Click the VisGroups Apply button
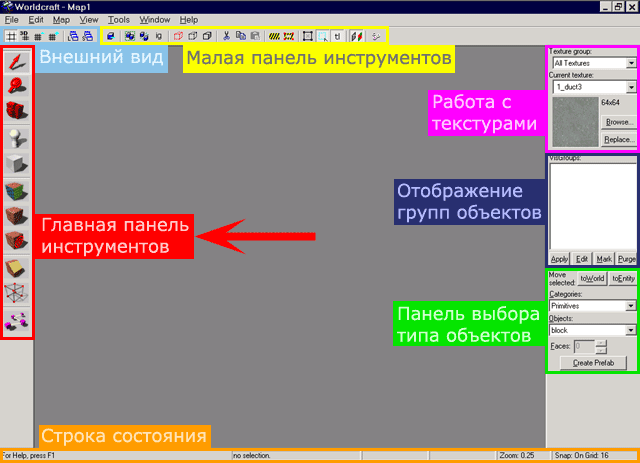 pos(559,259)
